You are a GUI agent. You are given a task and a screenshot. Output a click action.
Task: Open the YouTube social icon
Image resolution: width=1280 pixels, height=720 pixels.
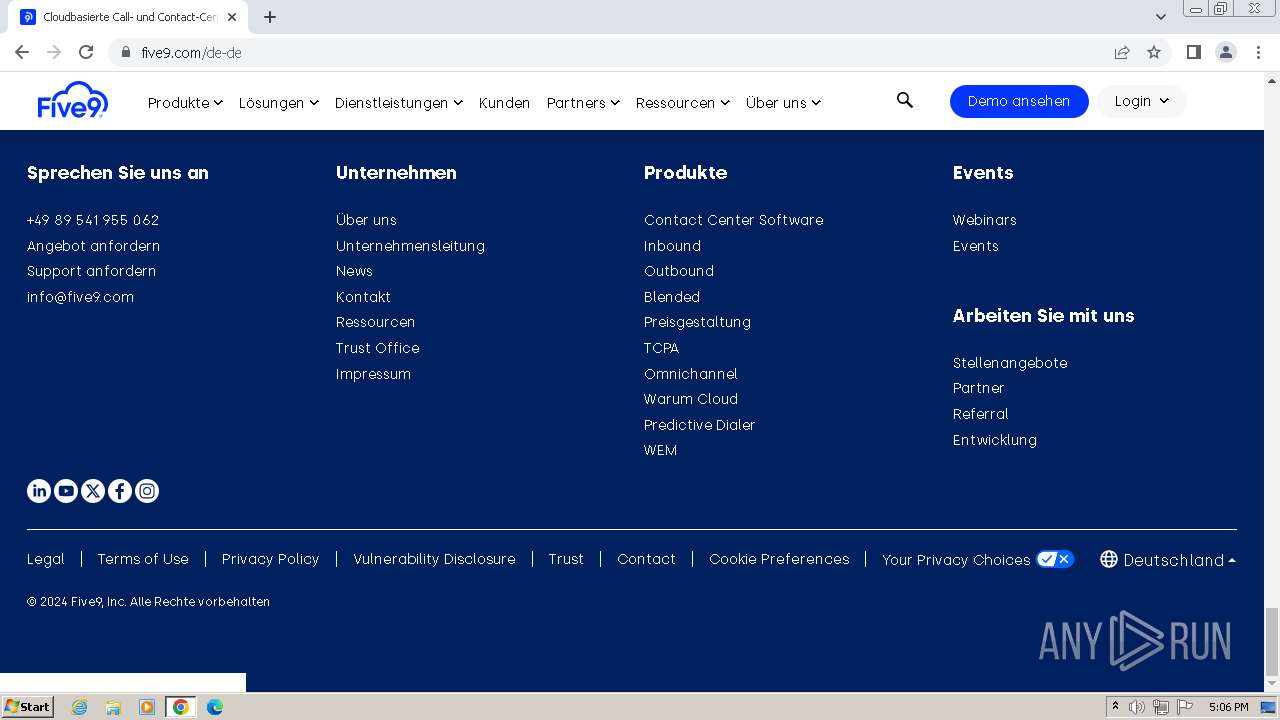[x=66, y=491]
